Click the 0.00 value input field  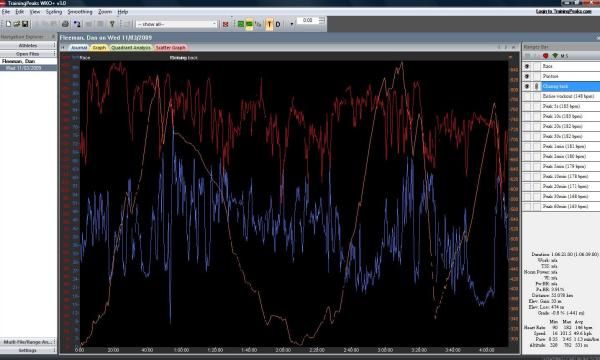click(307, 20)
